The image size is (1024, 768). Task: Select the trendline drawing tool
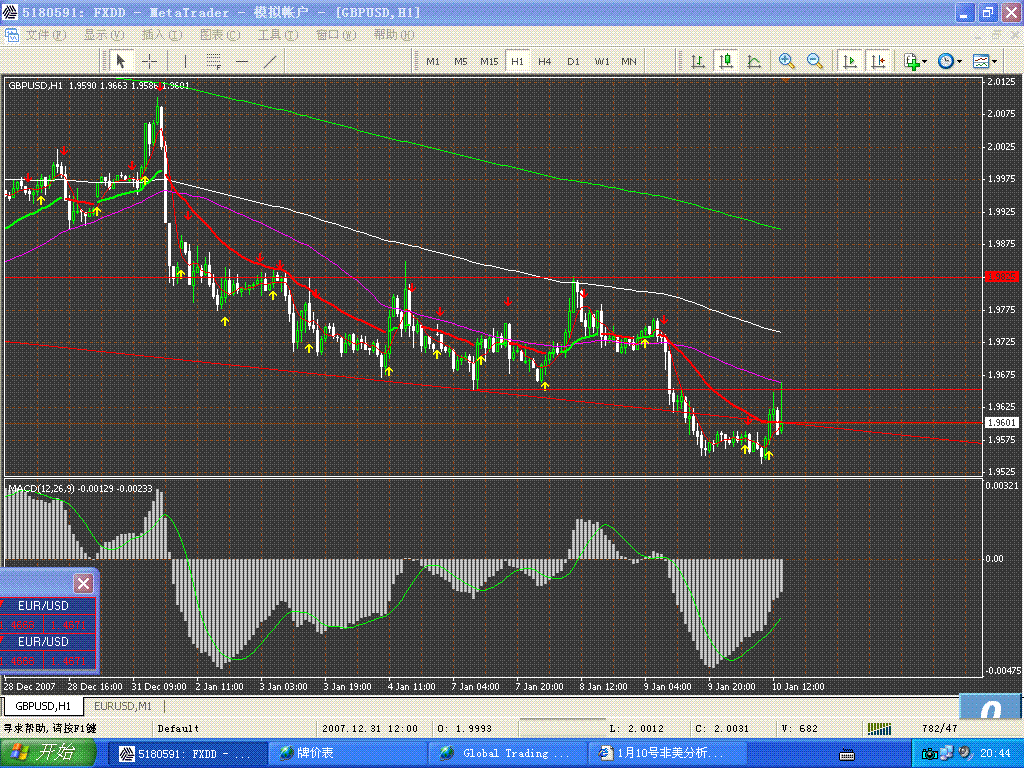pyautogui.click(x=270, y=61)
